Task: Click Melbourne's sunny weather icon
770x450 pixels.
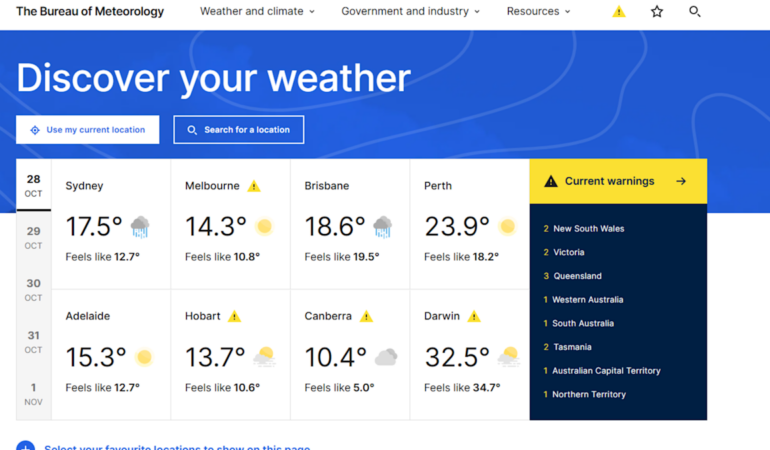Action: point(264,226)
